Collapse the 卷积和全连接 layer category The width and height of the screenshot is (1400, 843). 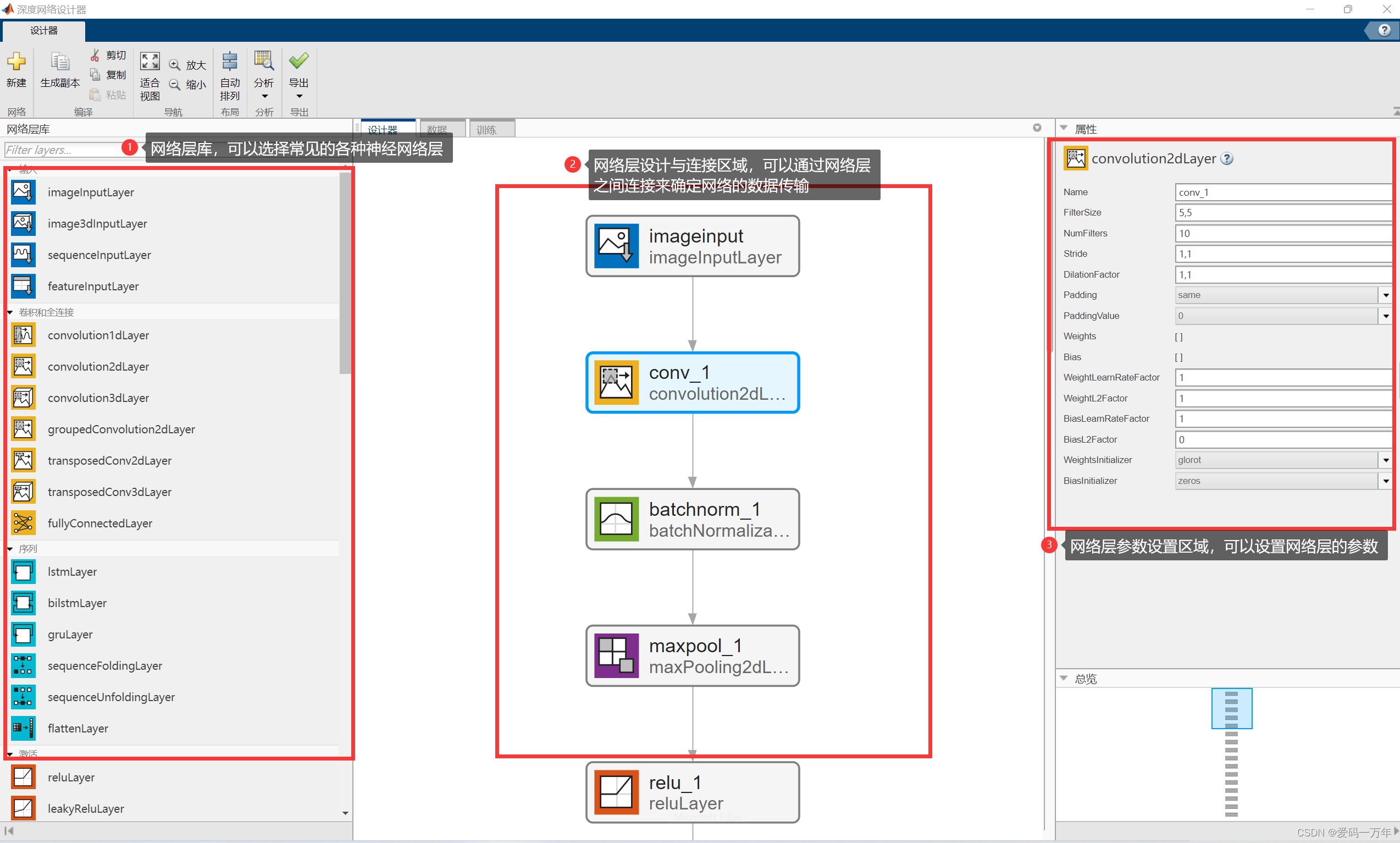point(10,312)
